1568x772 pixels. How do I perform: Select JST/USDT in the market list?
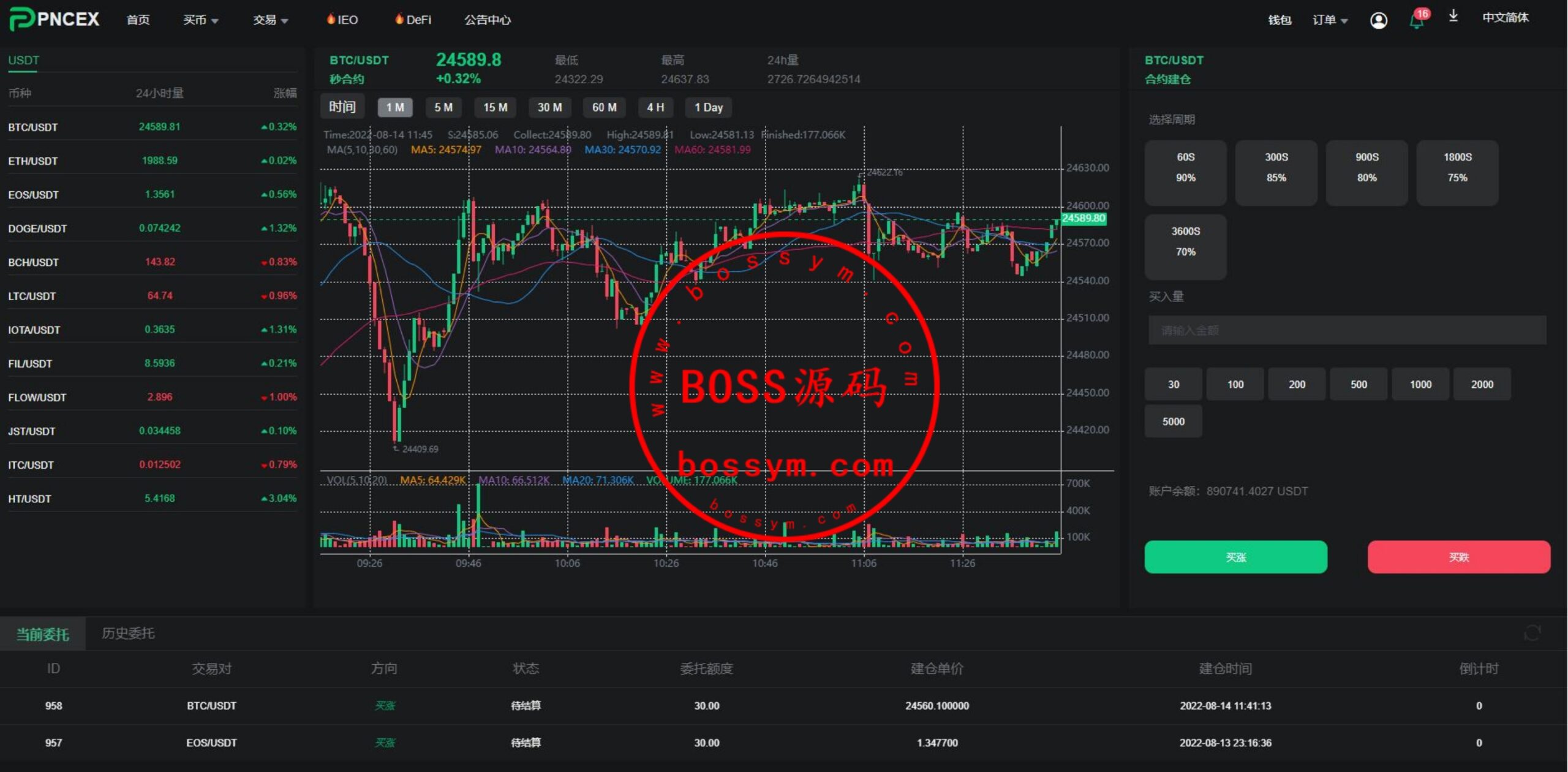tap(152, 431)
